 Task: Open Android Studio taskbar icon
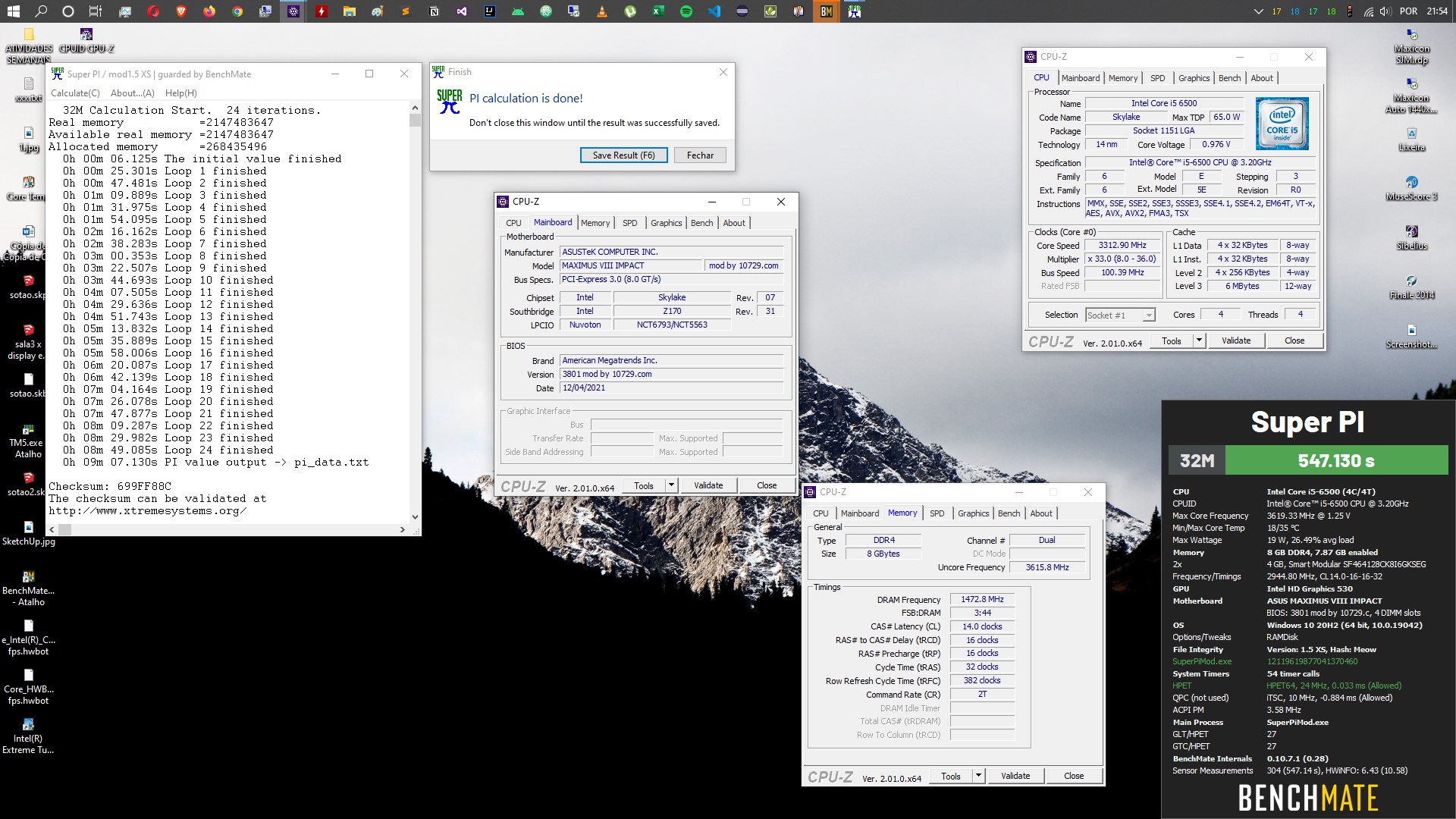tap(518, 11)
